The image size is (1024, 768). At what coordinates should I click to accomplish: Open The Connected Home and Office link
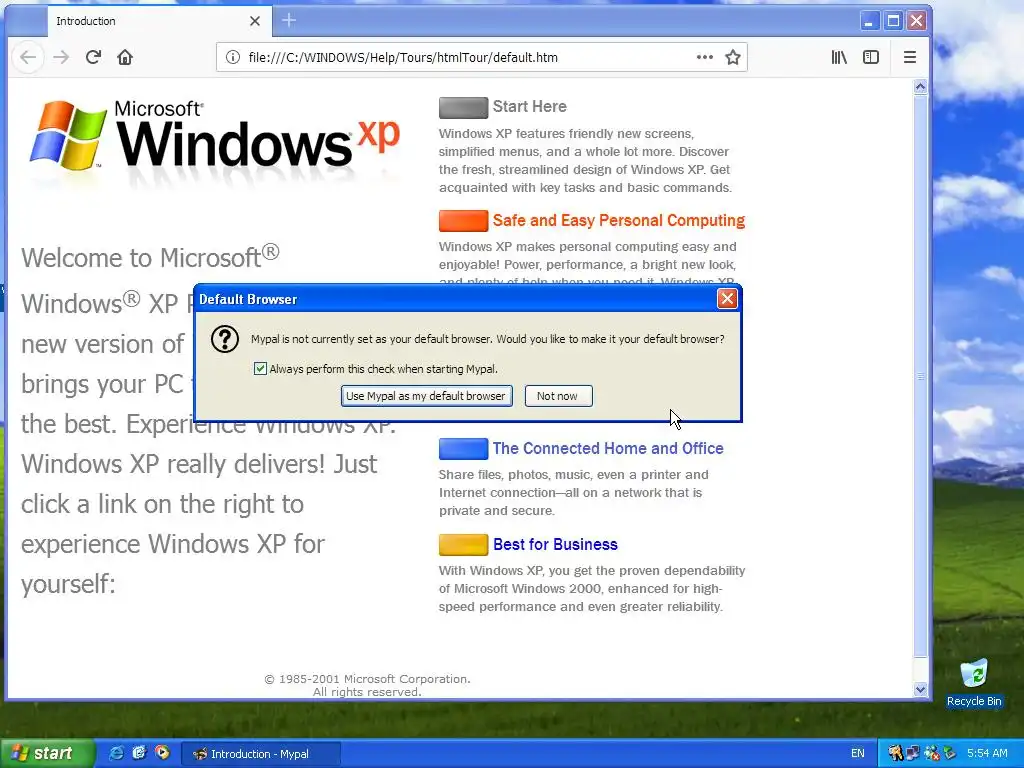pos(608,449)
